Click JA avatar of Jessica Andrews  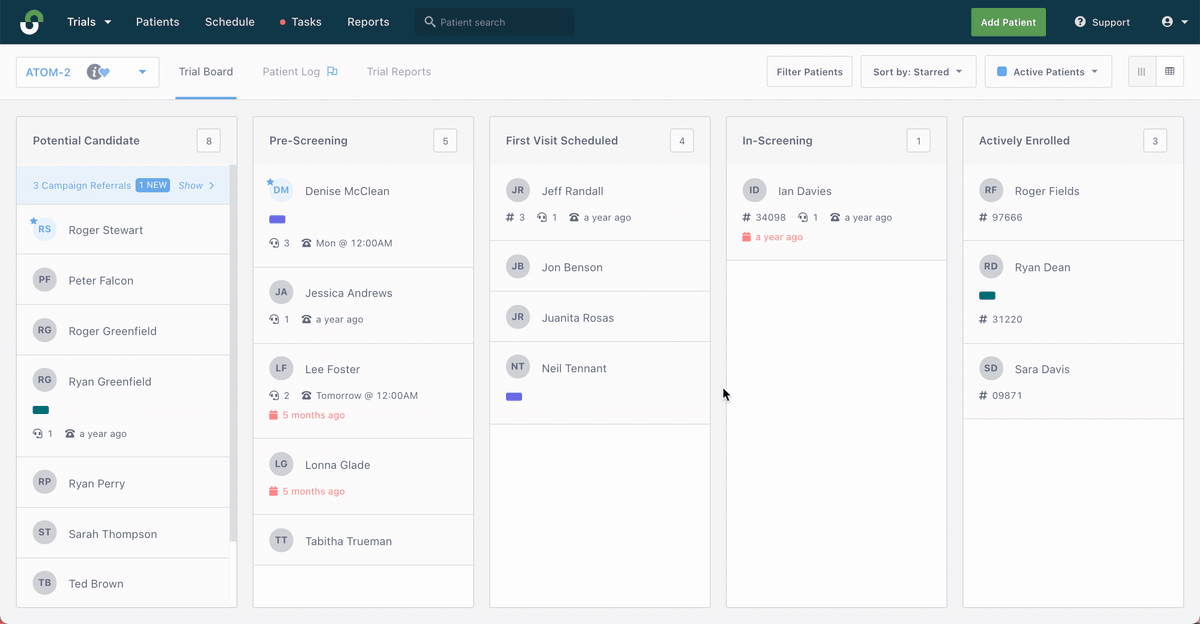pos(281,292)
